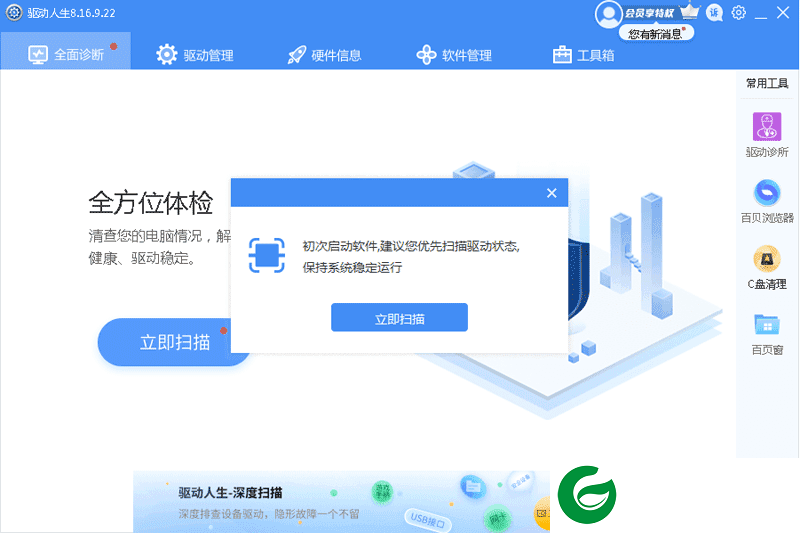Open the feedback chat bubble icon
Image resolution: width=800 pixels, height=533 pixels.
(714, 13)
